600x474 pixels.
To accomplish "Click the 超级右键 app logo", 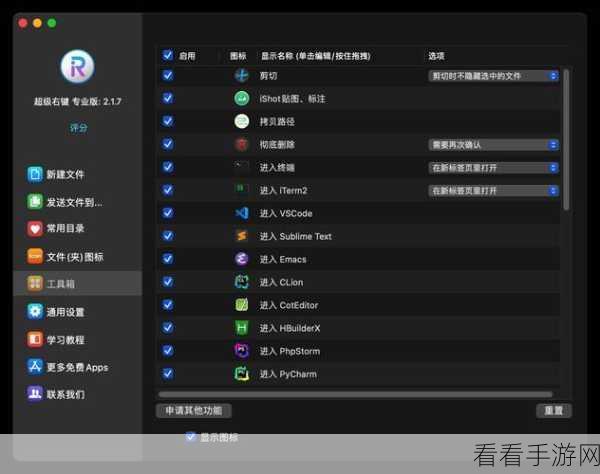I will pyautogui.click(x=78, y=66).
